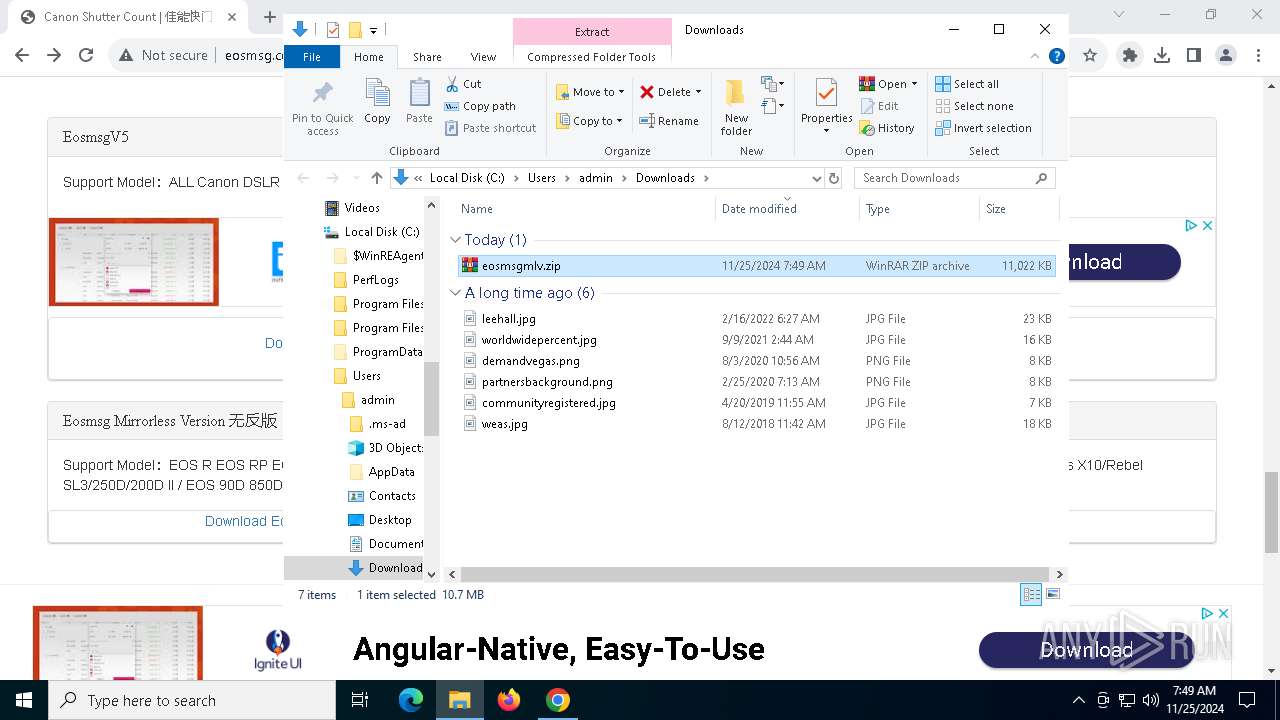
Task: Click the Cut scissors command
Action: 463,84
